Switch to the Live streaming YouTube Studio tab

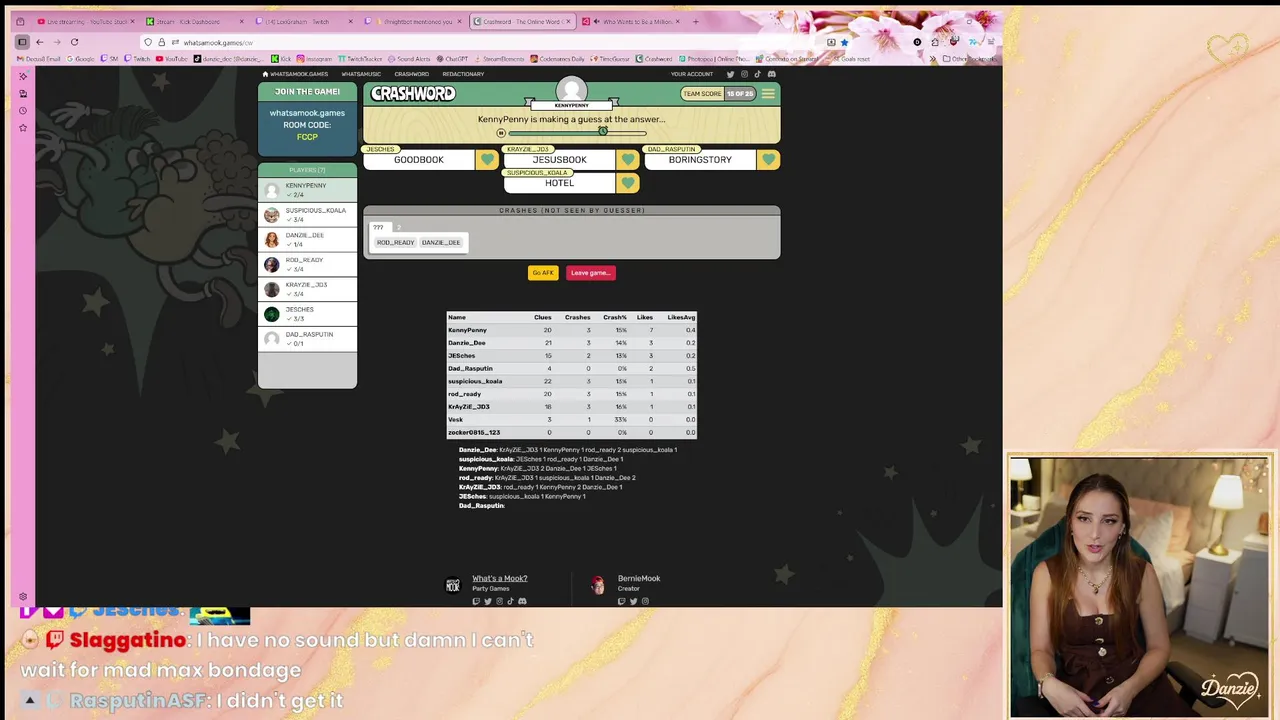85,21
